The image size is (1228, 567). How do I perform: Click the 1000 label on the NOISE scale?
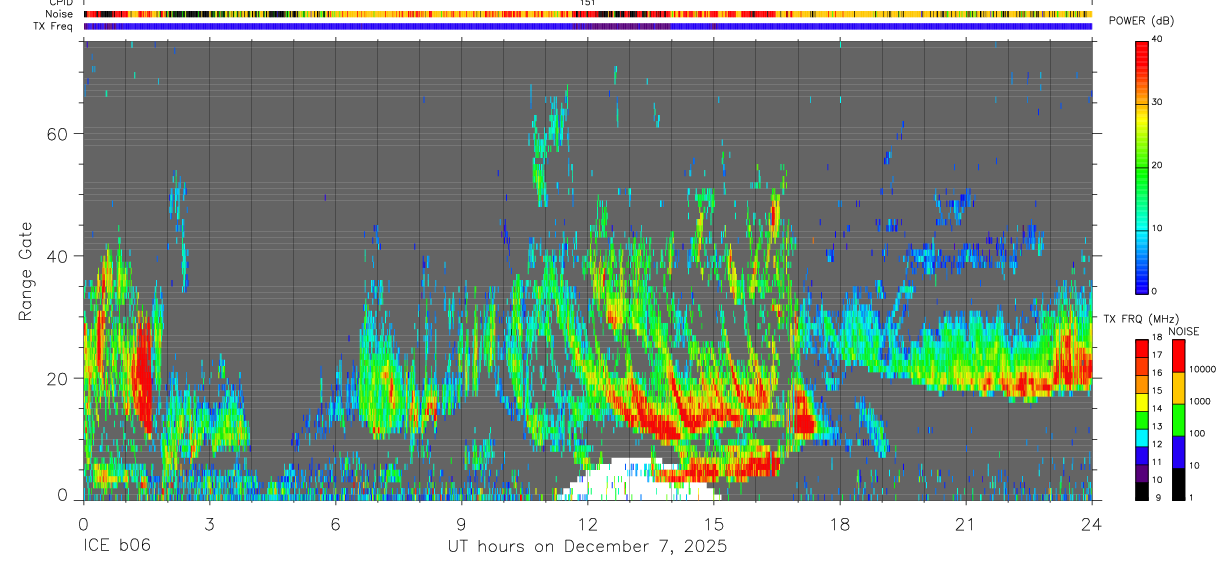tap(1201, 402)
